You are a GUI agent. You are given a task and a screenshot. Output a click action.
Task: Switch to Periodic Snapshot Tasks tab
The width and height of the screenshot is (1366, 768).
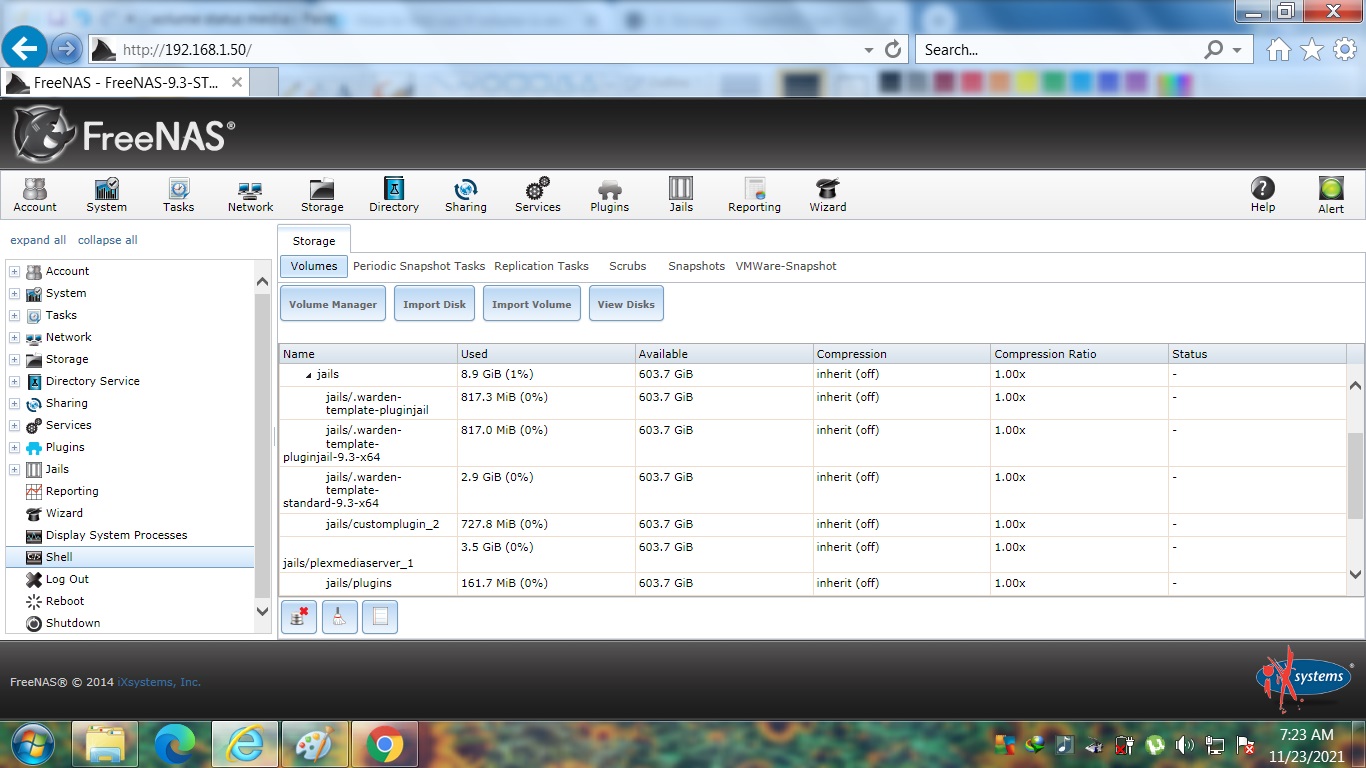pyautogui.click(x=419, y=266)
